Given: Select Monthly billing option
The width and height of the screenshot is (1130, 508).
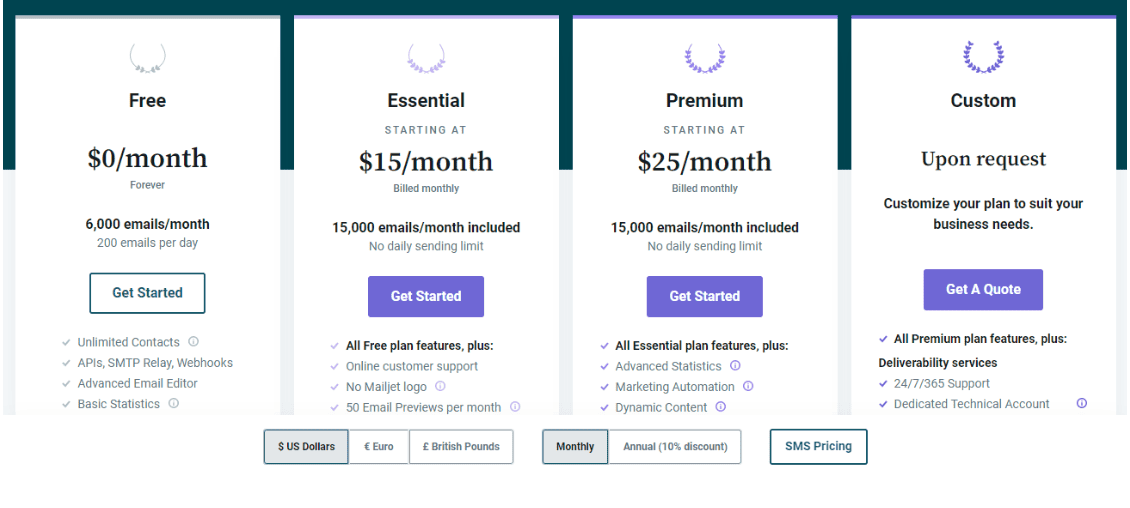Looking at the screenshot, I should pyautogui.click(x=575, y=447).
